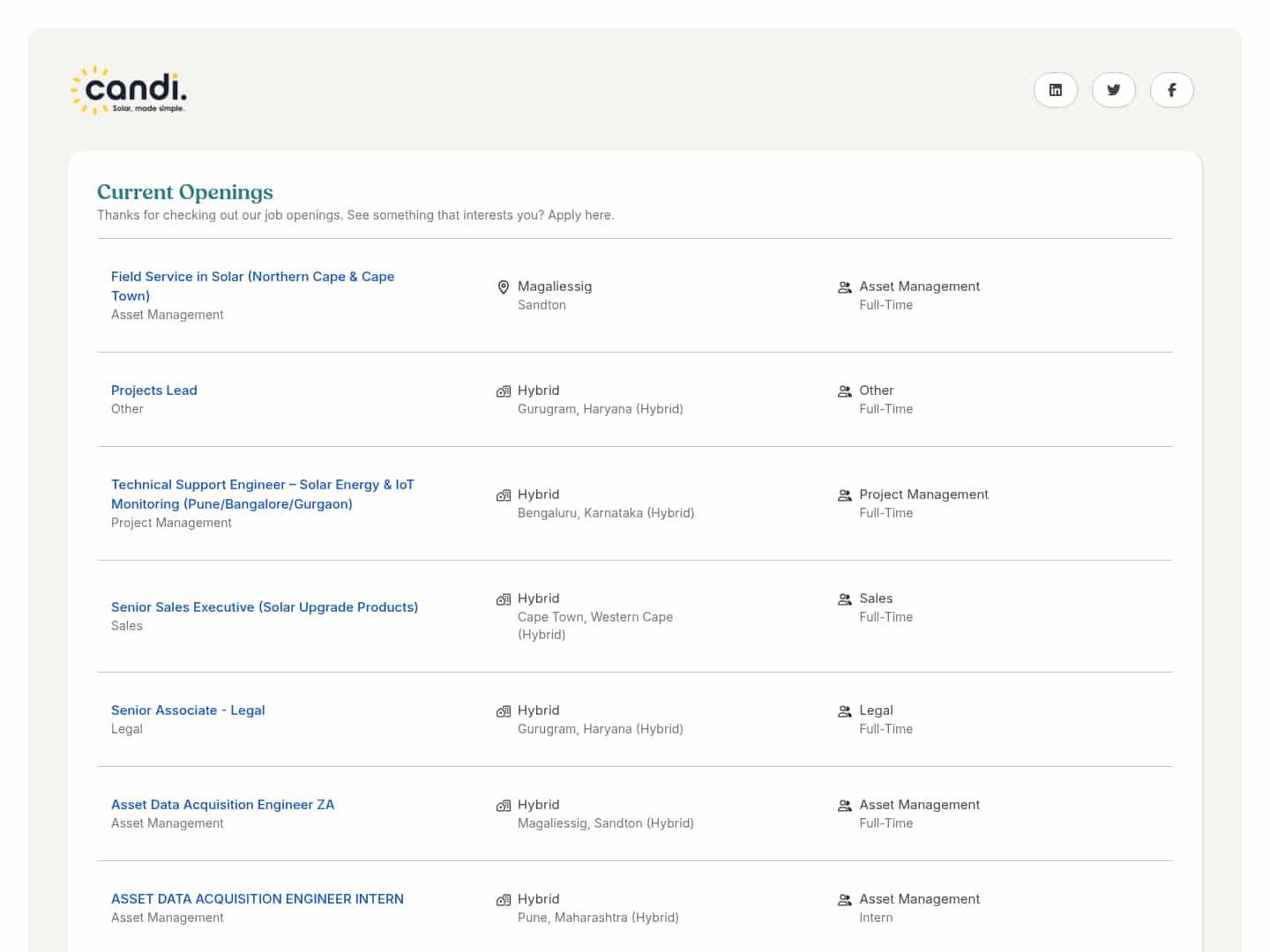1270x952 pixels.
Task: Click the team icon beside Sales department
Action: click(x=845, y=599)
